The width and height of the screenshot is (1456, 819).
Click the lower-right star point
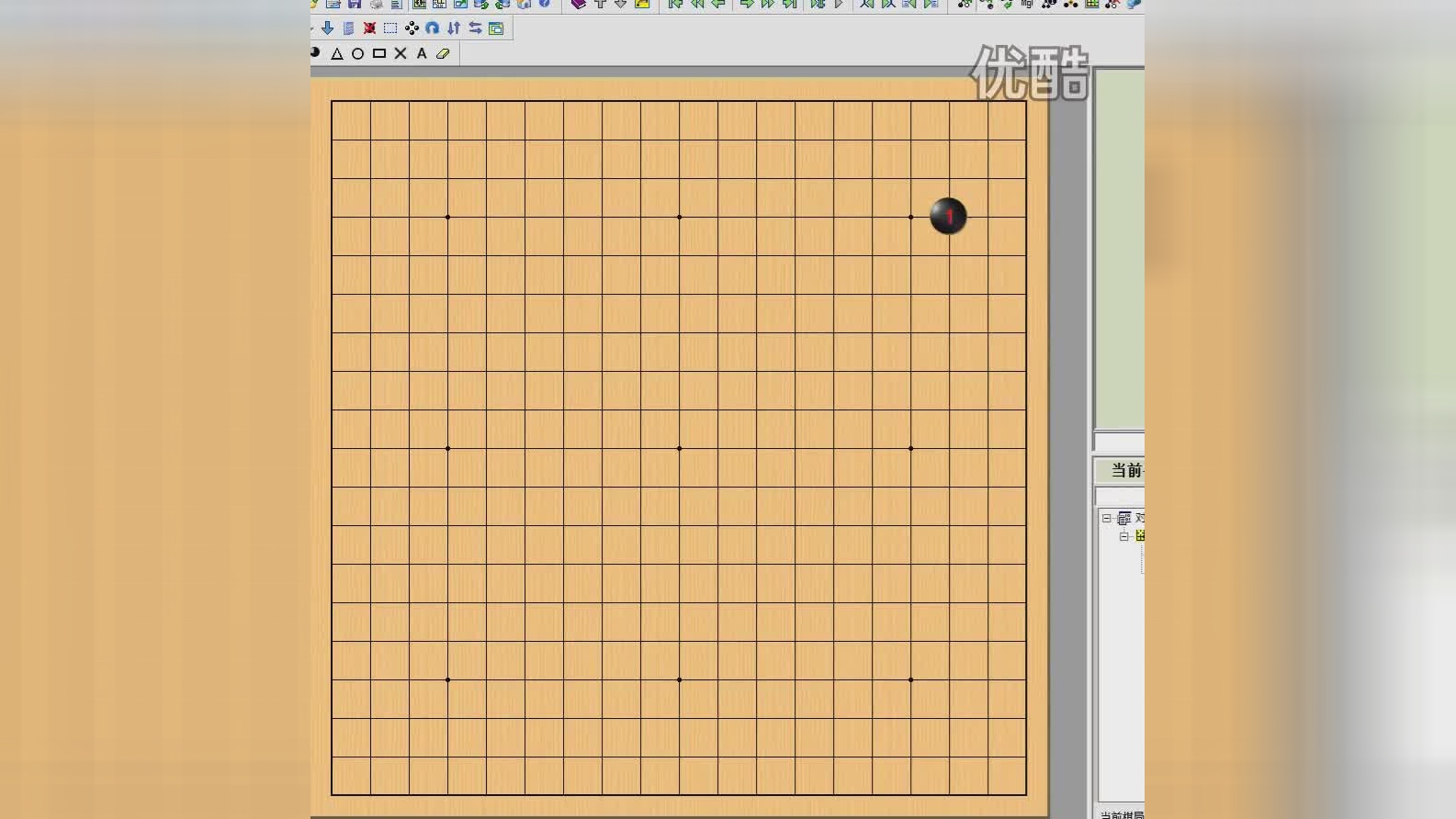[910, 679]
